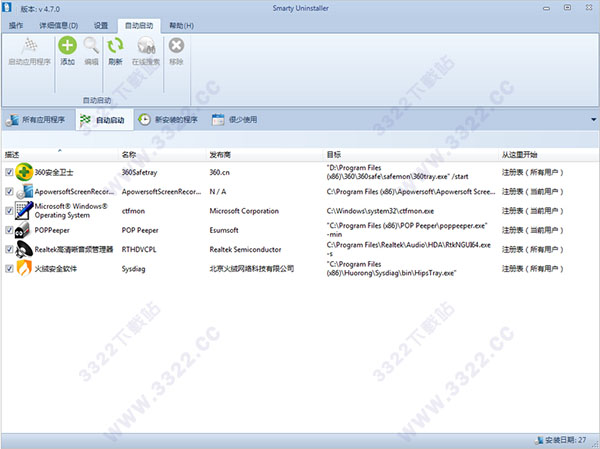Switch to the 所有应用程序 view tab

click(37, 120)
